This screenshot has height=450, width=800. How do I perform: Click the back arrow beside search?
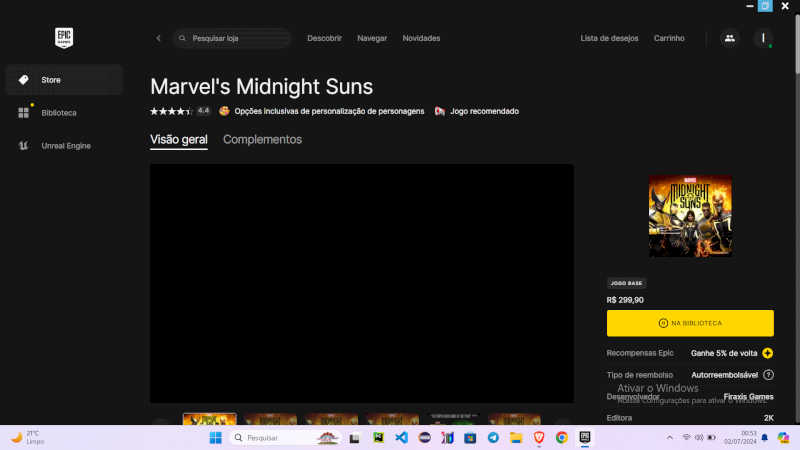click(158, 38)
